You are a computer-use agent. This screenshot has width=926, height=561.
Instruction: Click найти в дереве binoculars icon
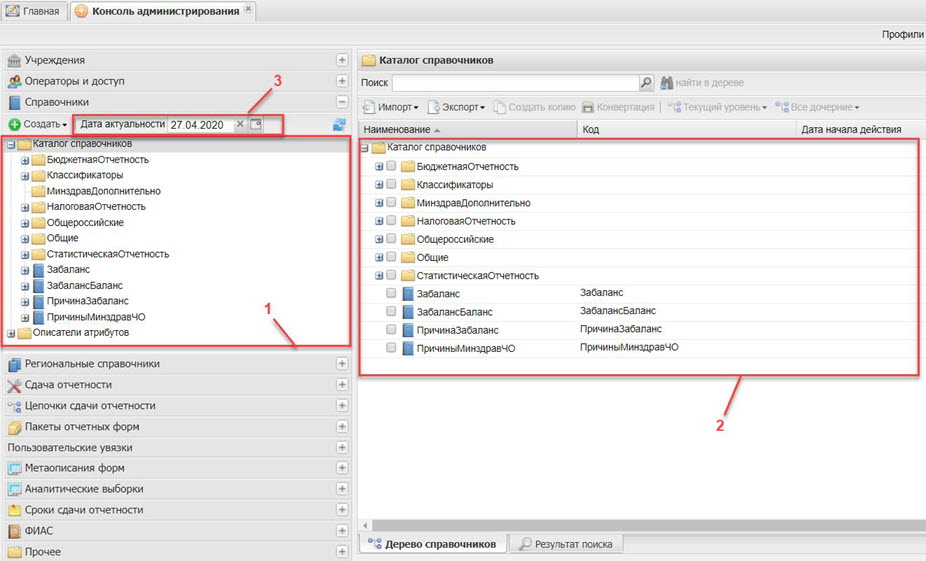tap(665, 83)
